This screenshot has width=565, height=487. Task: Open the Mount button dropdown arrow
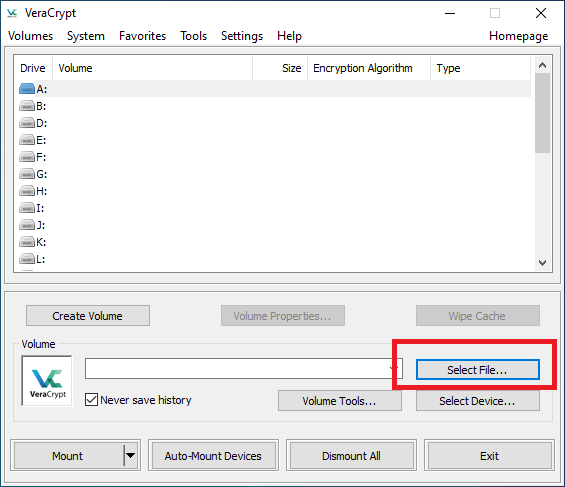tap(130, 456)
